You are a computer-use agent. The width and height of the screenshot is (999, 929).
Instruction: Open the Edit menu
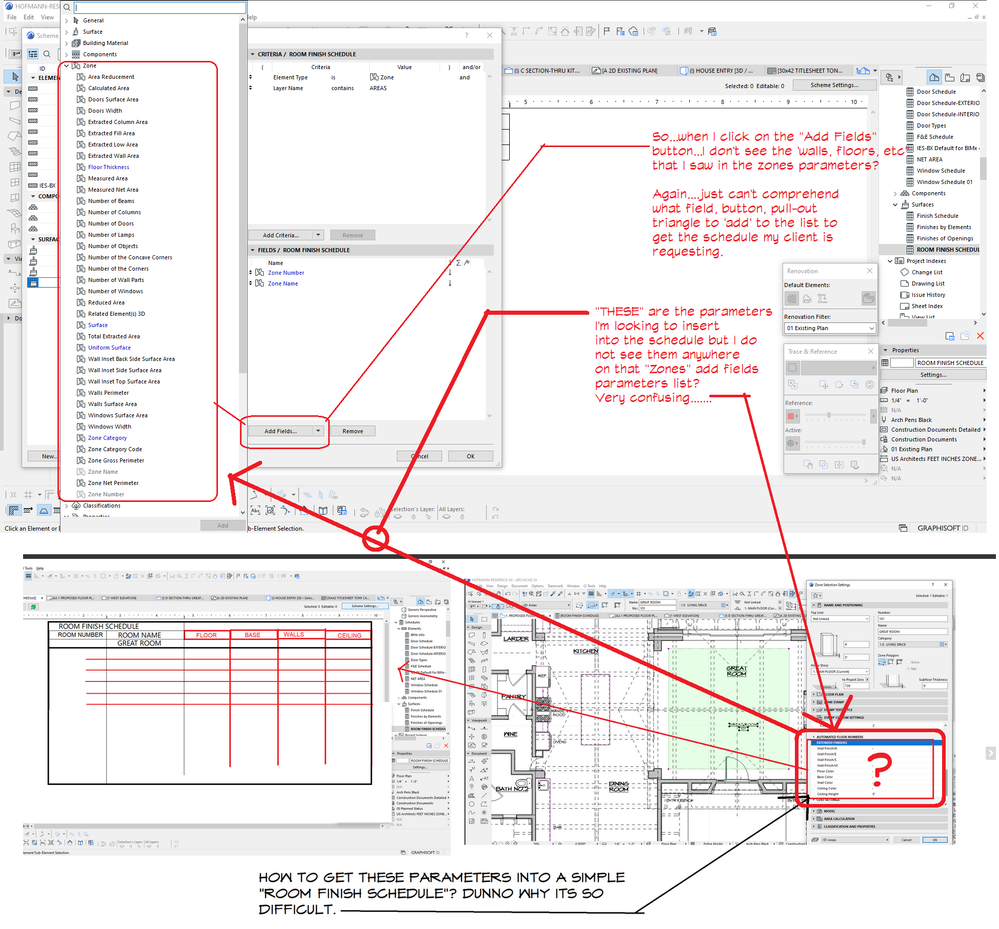pyautogui.click(x=29, y=17)
